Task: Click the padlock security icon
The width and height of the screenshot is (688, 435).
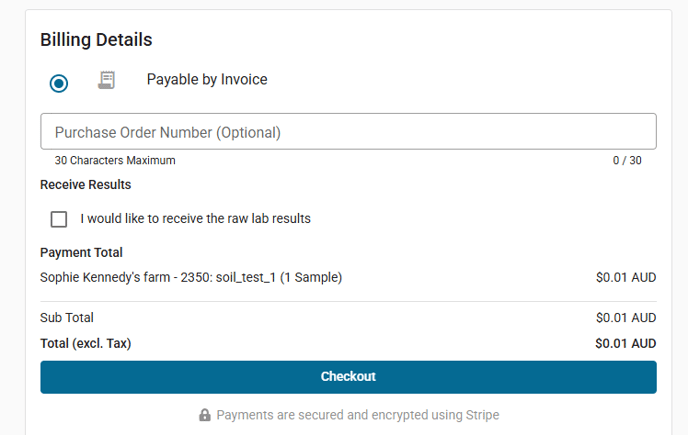Action: click(205, 415)
